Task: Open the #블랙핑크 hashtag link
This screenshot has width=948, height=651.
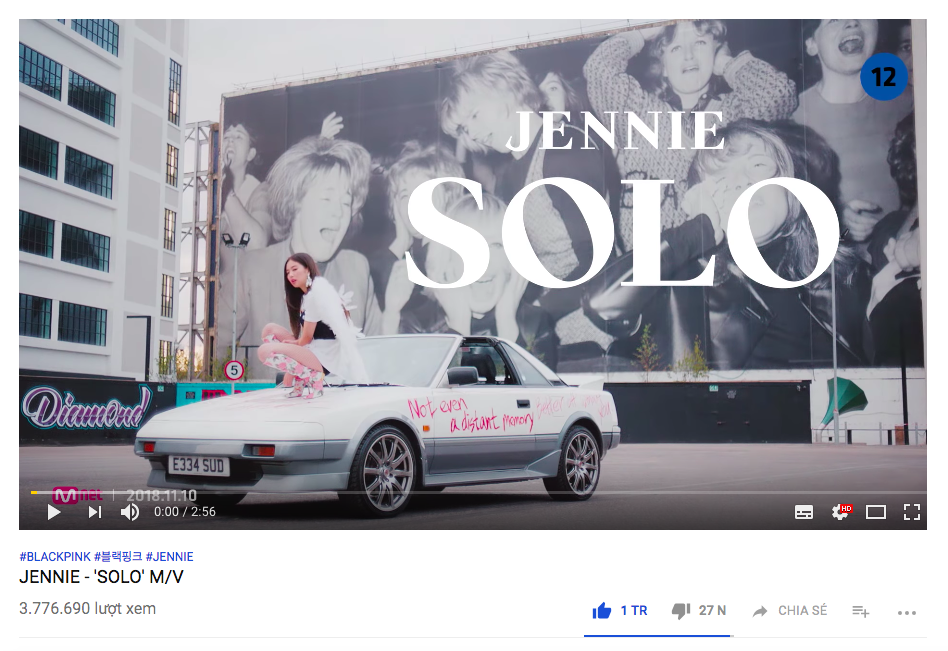Action: click(x=118, y=557)
